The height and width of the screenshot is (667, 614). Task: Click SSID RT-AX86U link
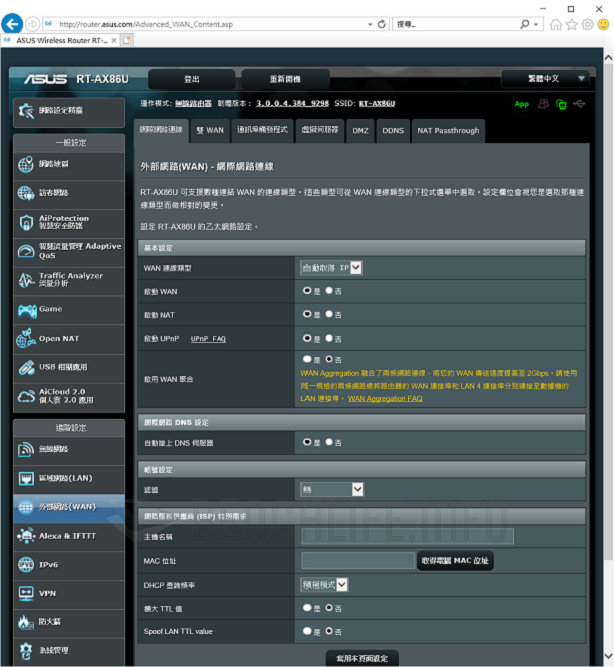(377, 103)
